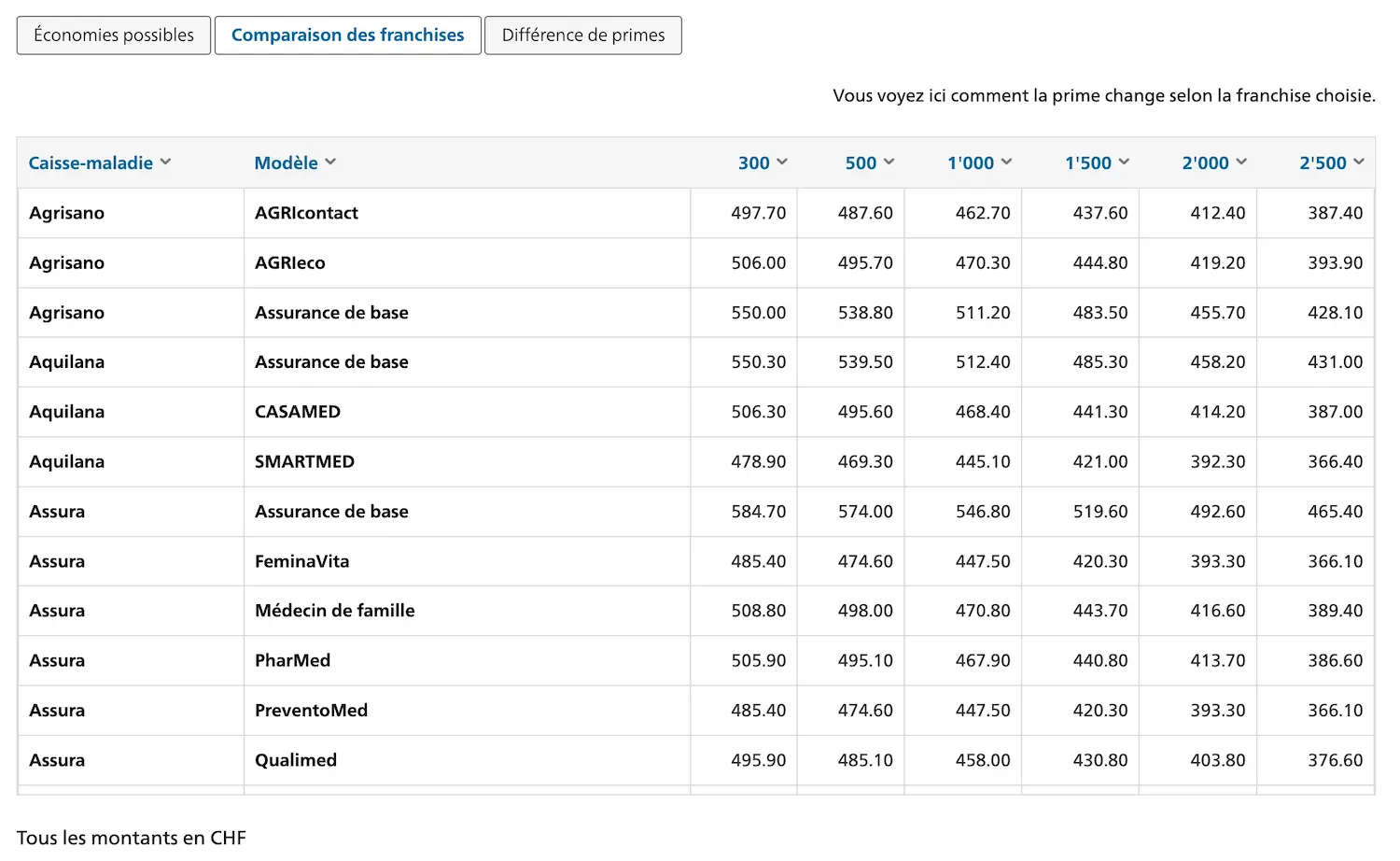Sort by the 1'500 franchise column
This screenshot has height=861, width=1400.
click(1098, 162)
